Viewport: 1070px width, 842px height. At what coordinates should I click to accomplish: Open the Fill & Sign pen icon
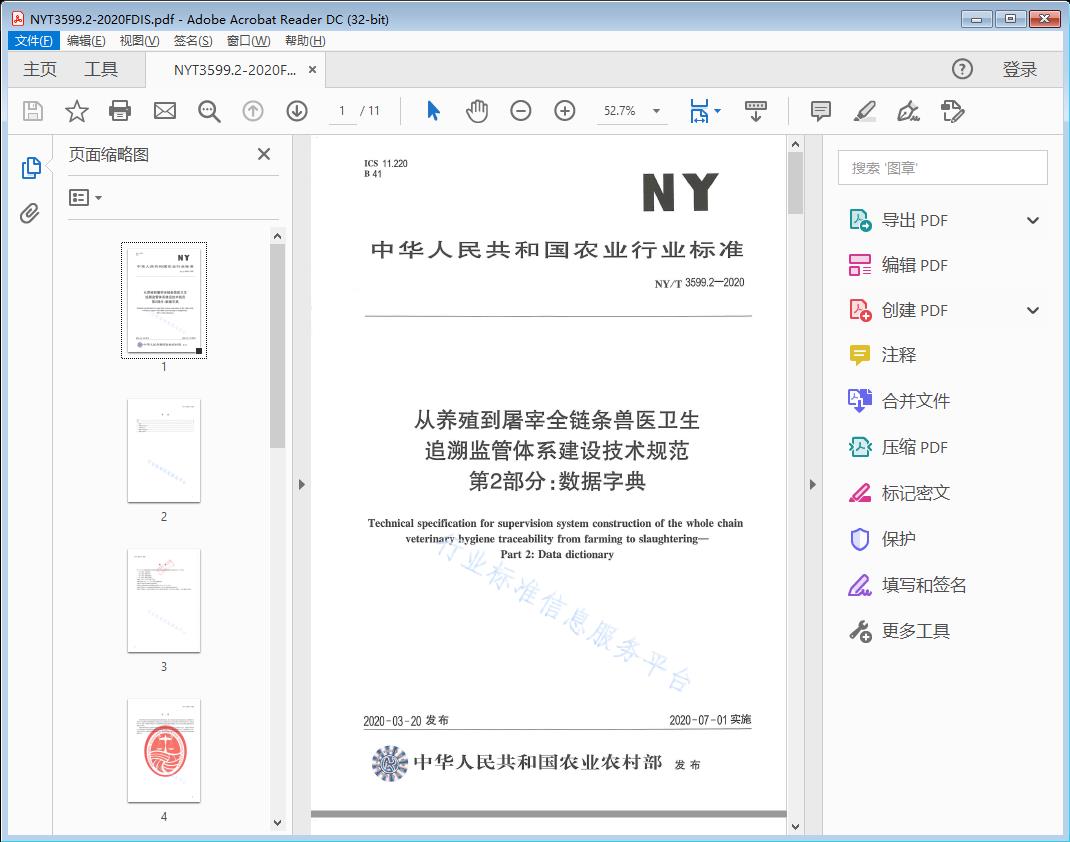908,111
